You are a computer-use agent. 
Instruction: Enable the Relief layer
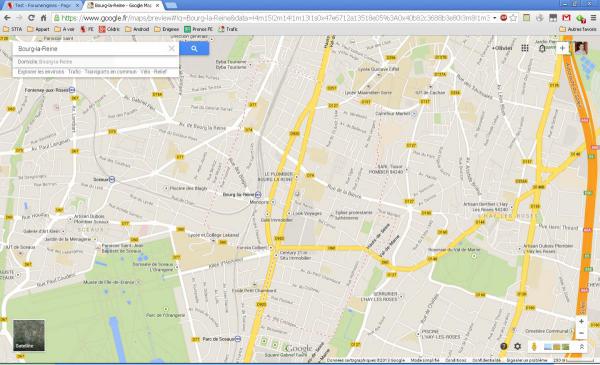(x=160, y=72)
